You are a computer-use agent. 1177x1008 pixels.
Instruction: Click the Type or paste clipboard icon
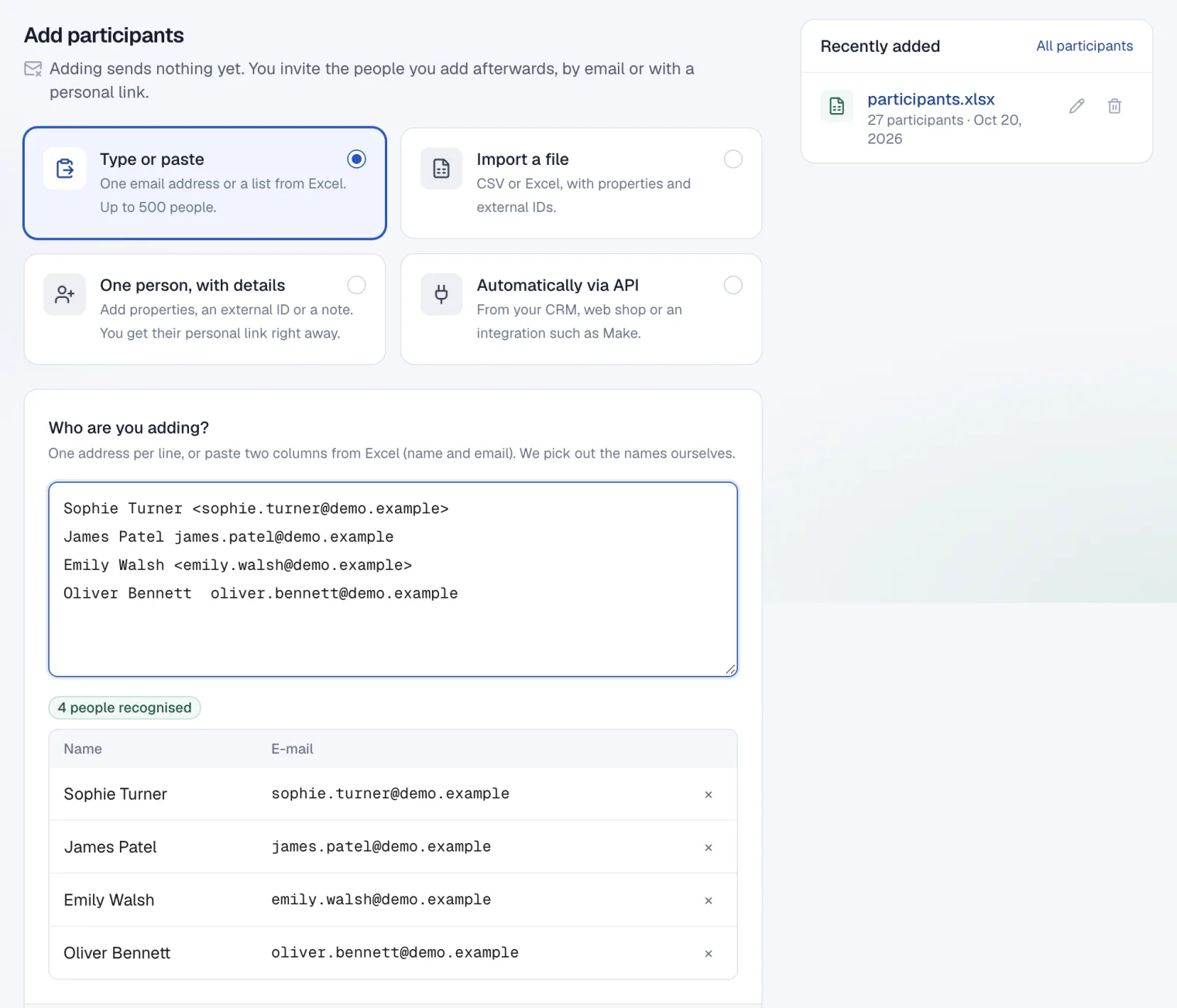point(65,168)
